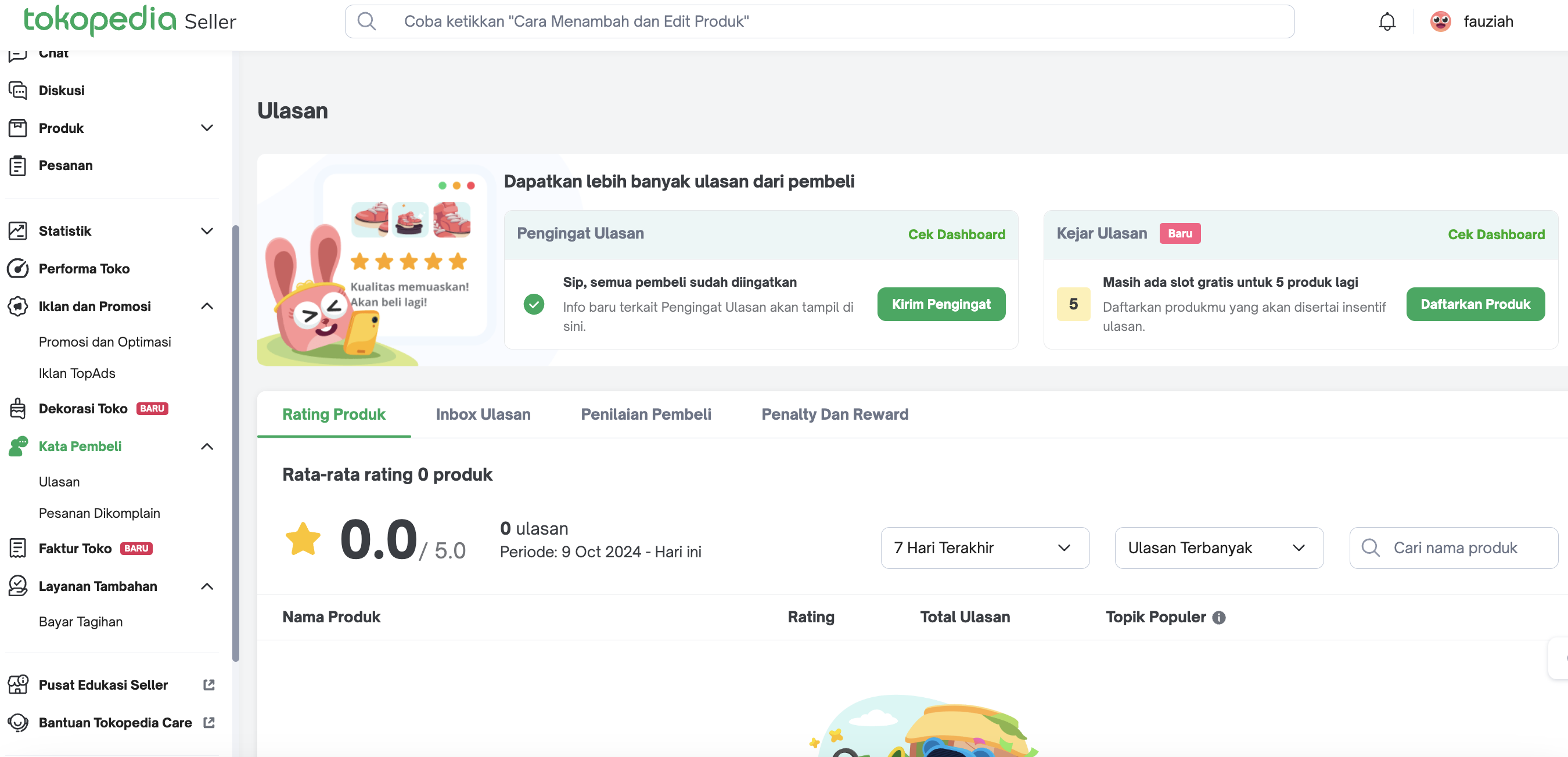Switch to the Penalty Dan Reward tab
1568x757 pixels.
(x=835, y=414)
